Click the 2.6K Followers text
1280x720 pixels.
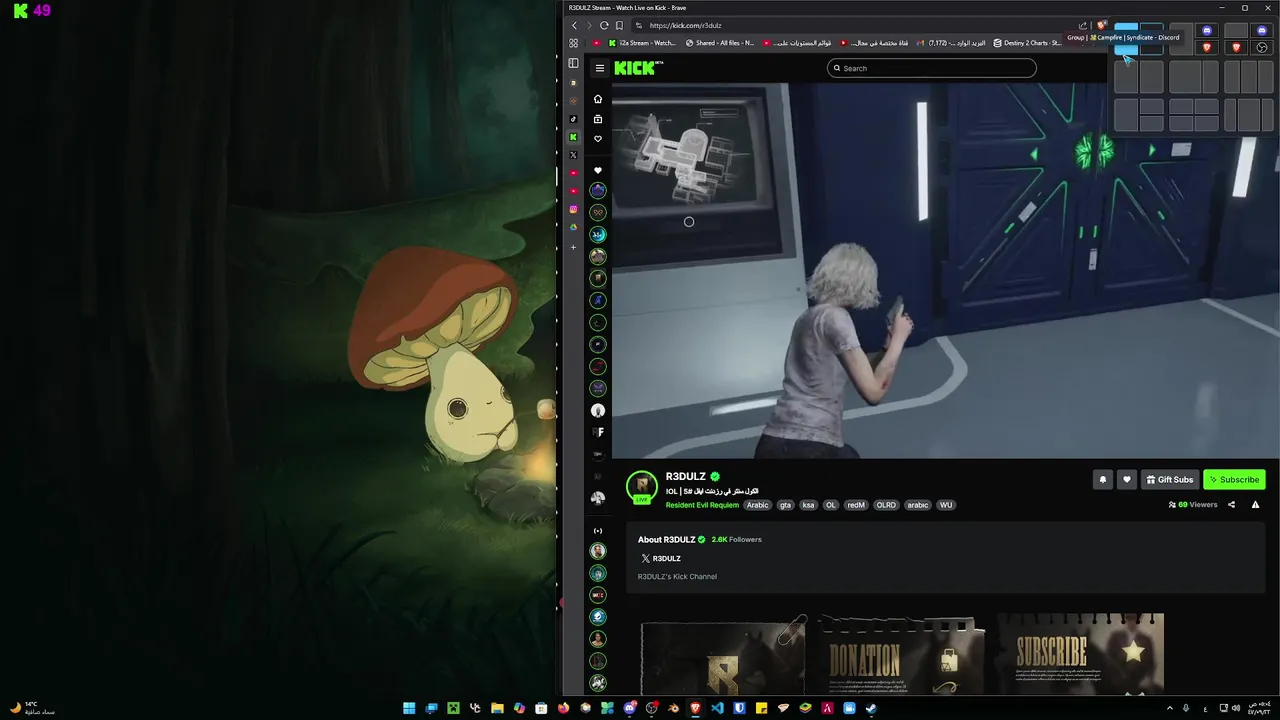(736, 540)
